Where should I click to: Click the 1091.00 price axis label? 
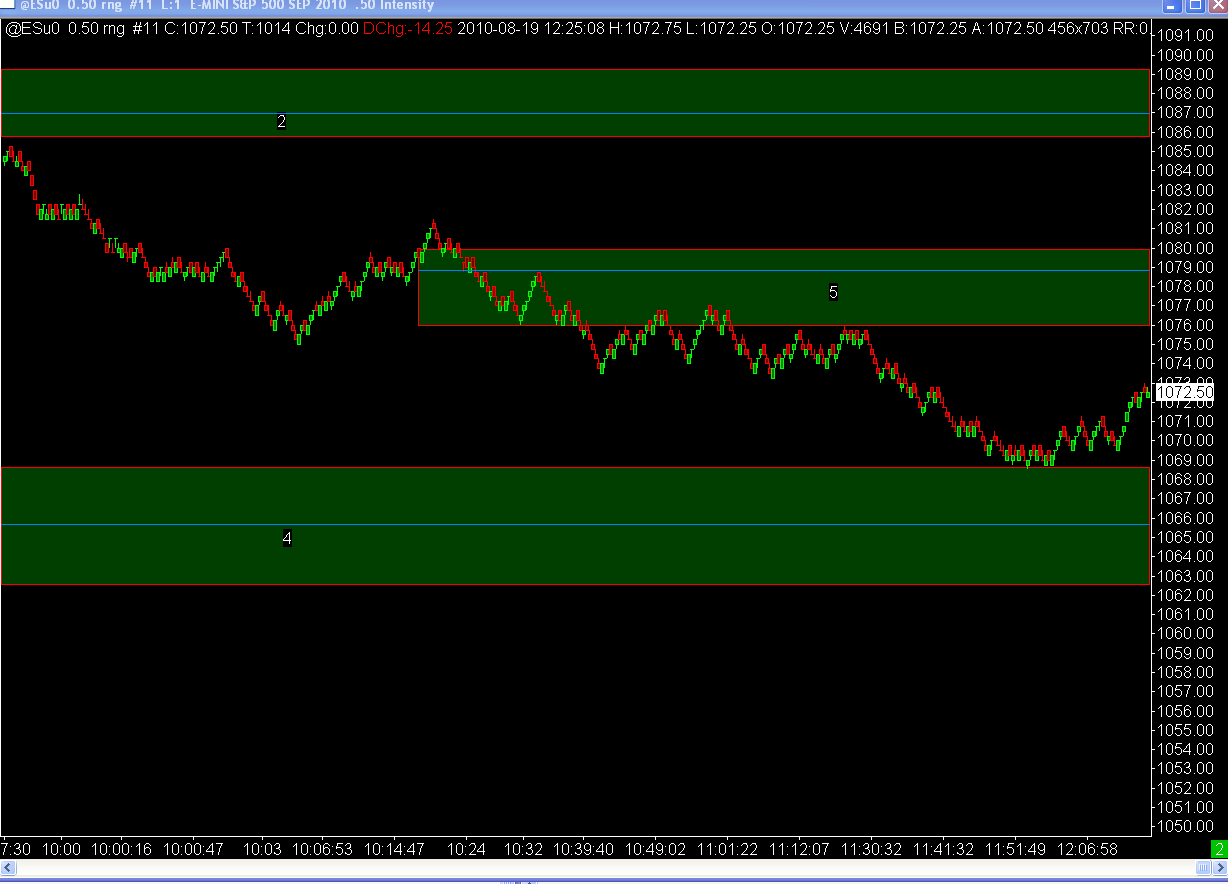pos(1184,36)
